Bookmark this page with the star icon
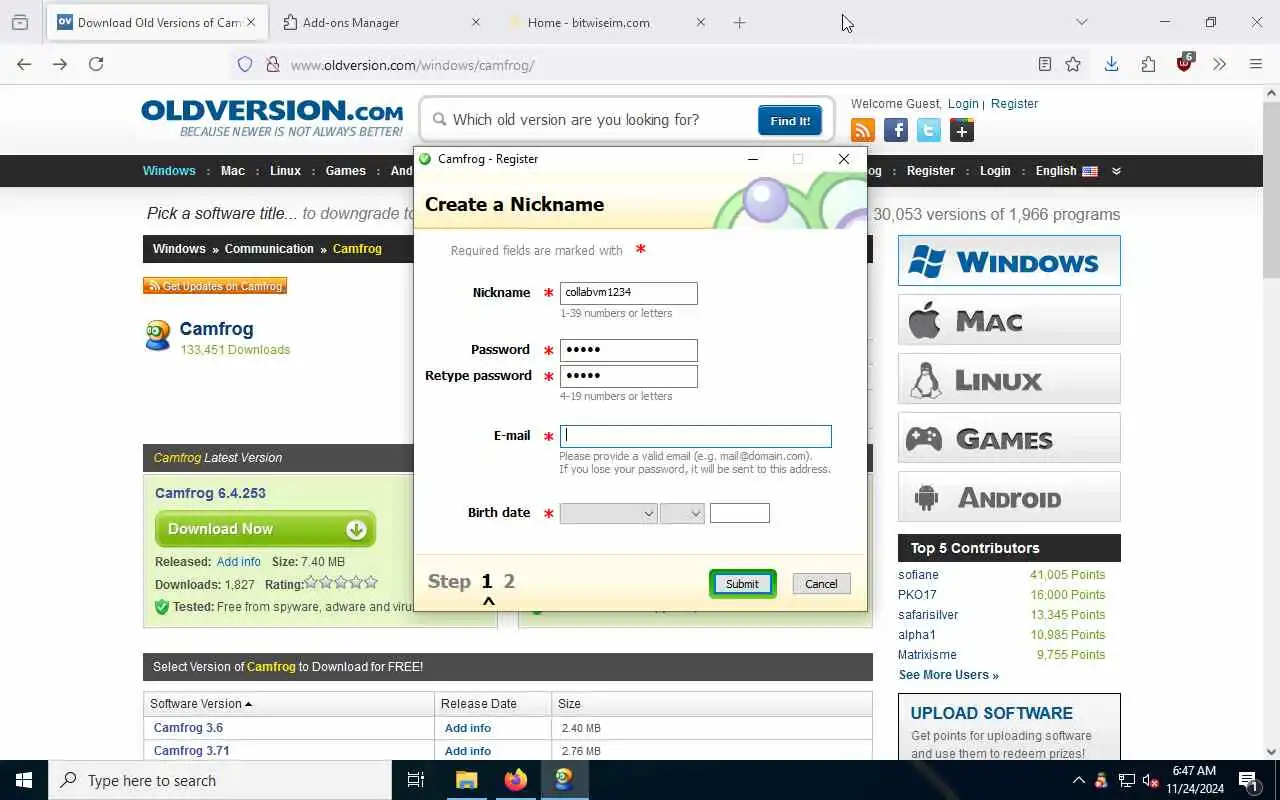Screen dimensions: 1280x800 [x=1073, y=64]
